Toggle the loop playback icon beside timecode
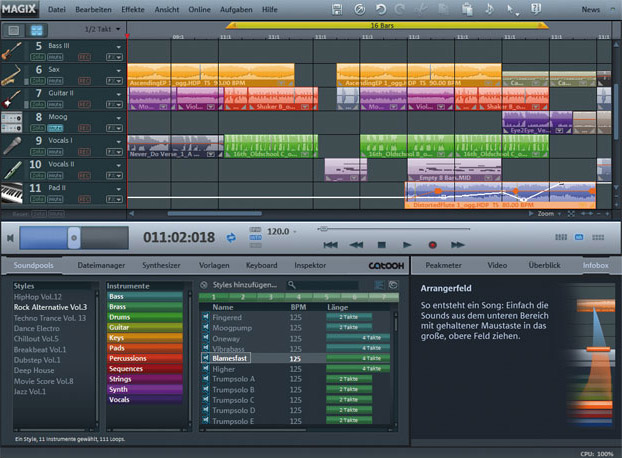This screenshot has height=458, width=622. pyautogui.click(x=231, y=237)
